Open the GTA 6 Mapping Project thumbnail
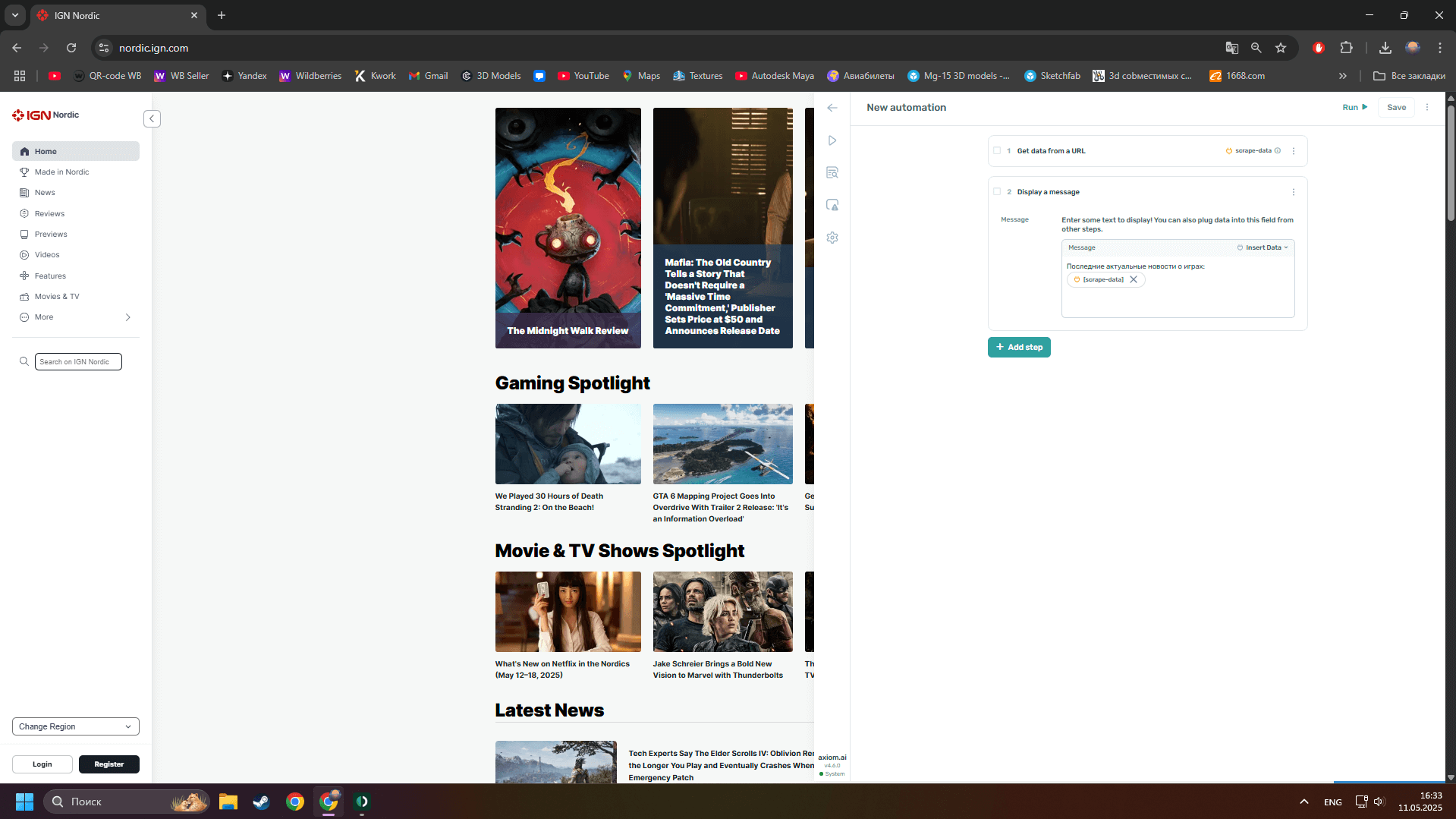The image size is (1456, 819). (723, 444)
